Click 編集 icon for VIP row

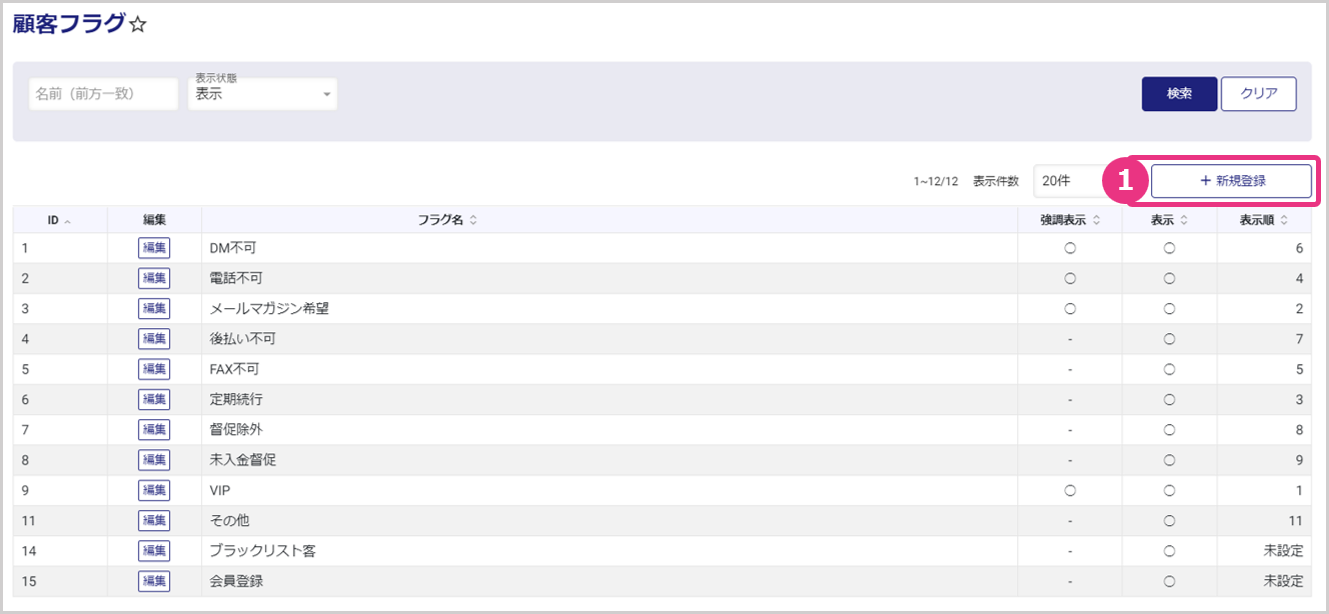(x=154, y=490)
